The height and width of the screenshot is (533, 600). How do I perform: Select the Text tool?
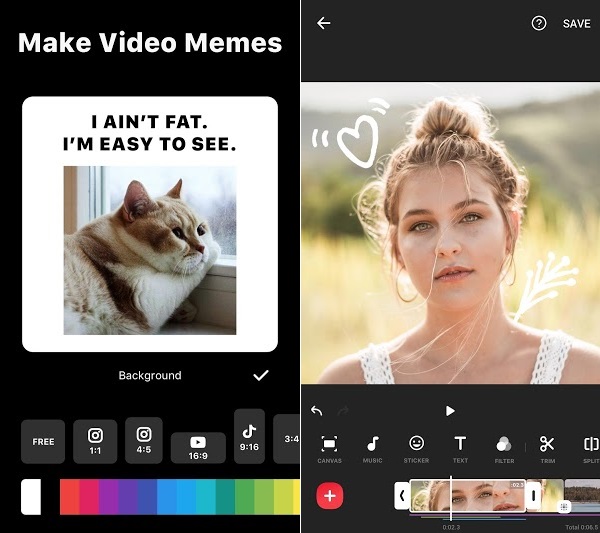[460, 449]
